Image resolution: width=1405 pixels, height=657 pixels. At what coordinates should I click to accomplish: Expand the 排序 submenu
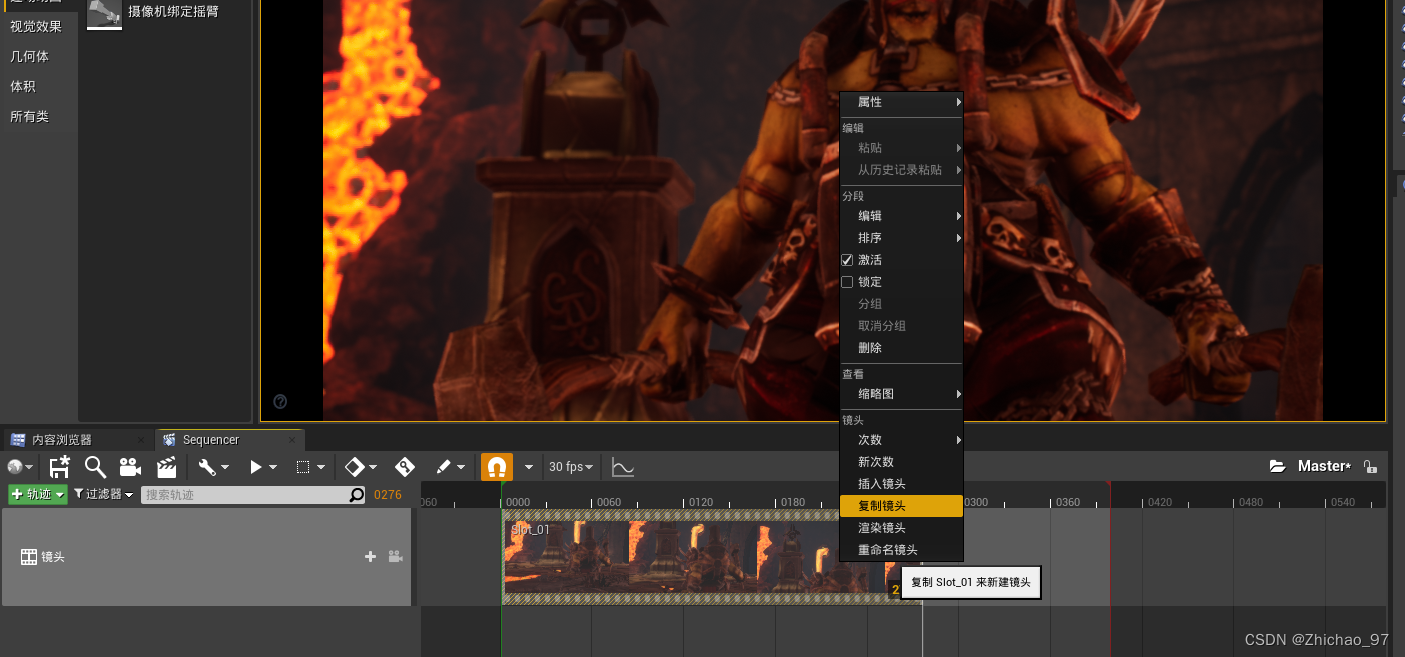(901, 238)
